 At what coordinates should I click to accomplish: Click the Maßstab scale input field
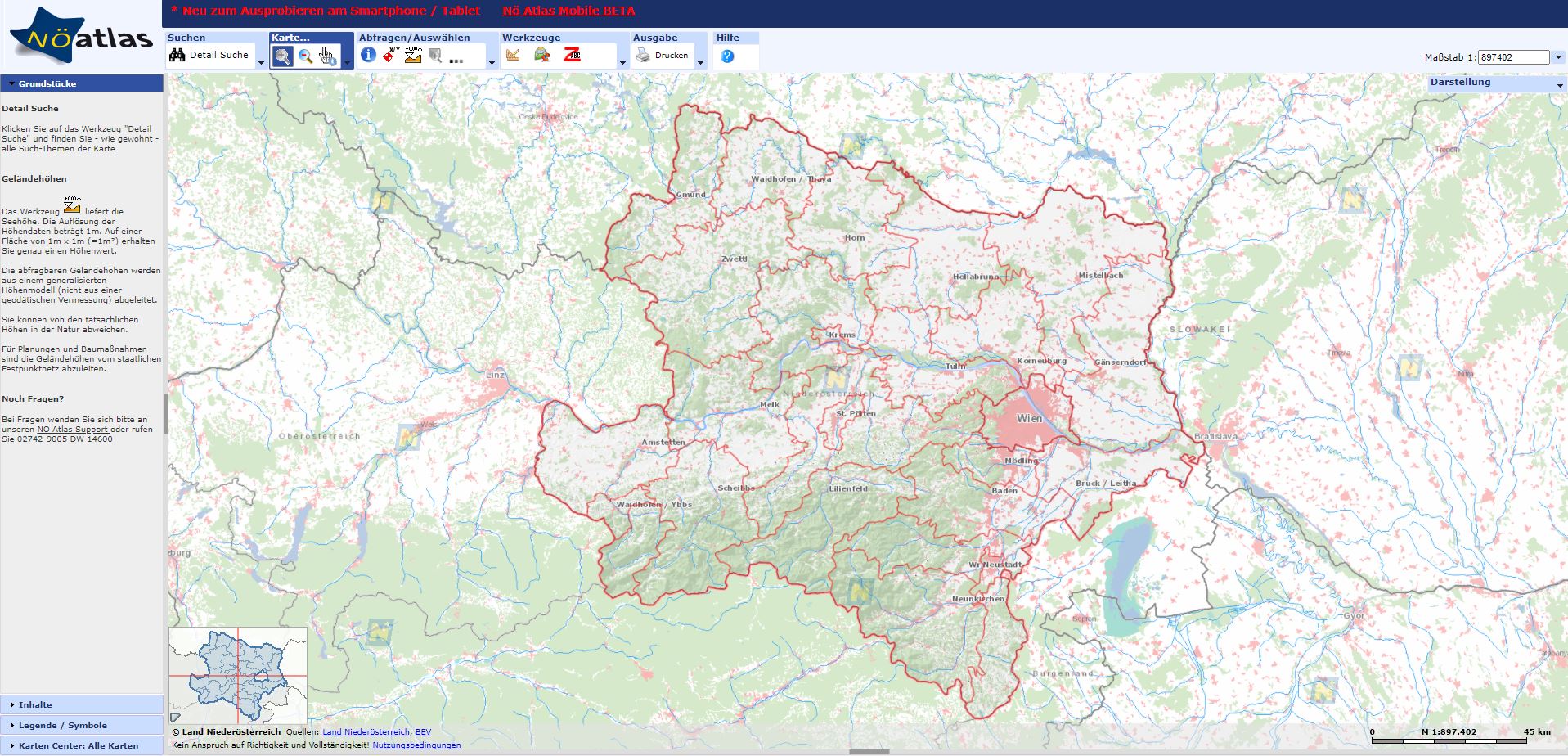pos(1513,57)
